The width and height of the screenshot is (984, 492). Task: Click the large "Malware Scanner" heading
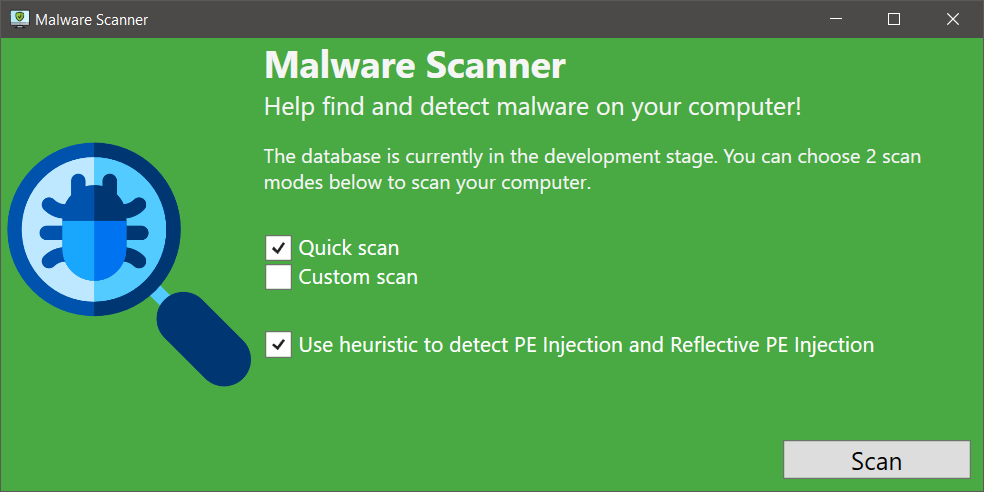[x=415, y=66]
